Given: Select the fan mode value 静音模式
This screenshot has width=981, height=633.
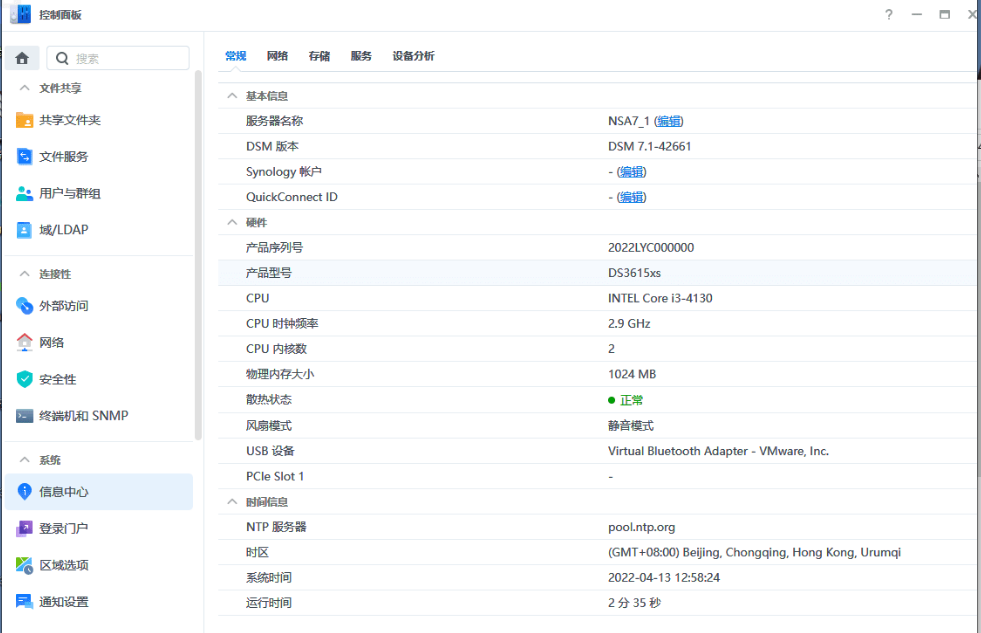Looking at the screenshot, I should 631,426.
